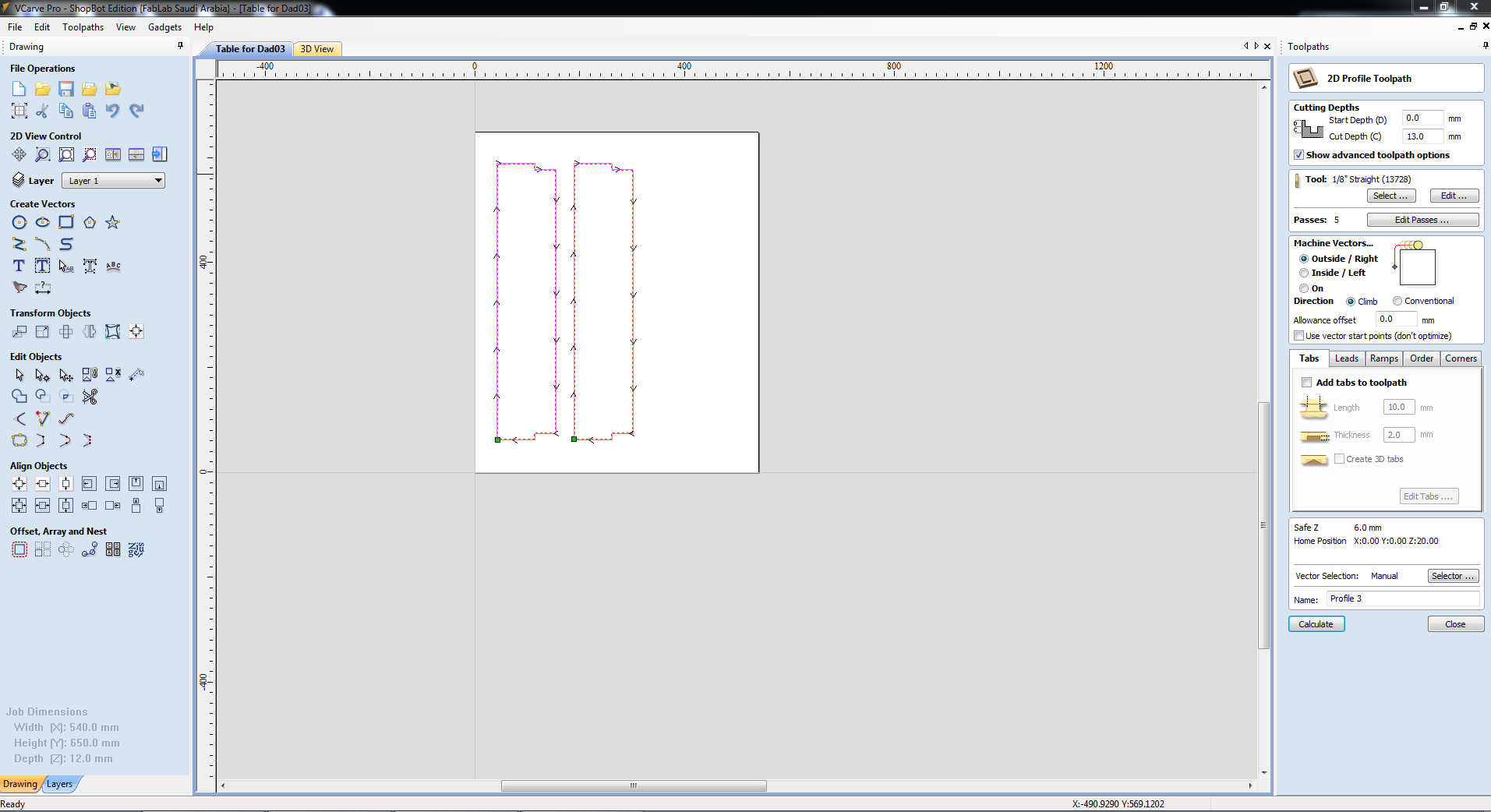Select the Node Editing tool
The height and width of the screenshot is (812, 1491).
pos(43,375)
